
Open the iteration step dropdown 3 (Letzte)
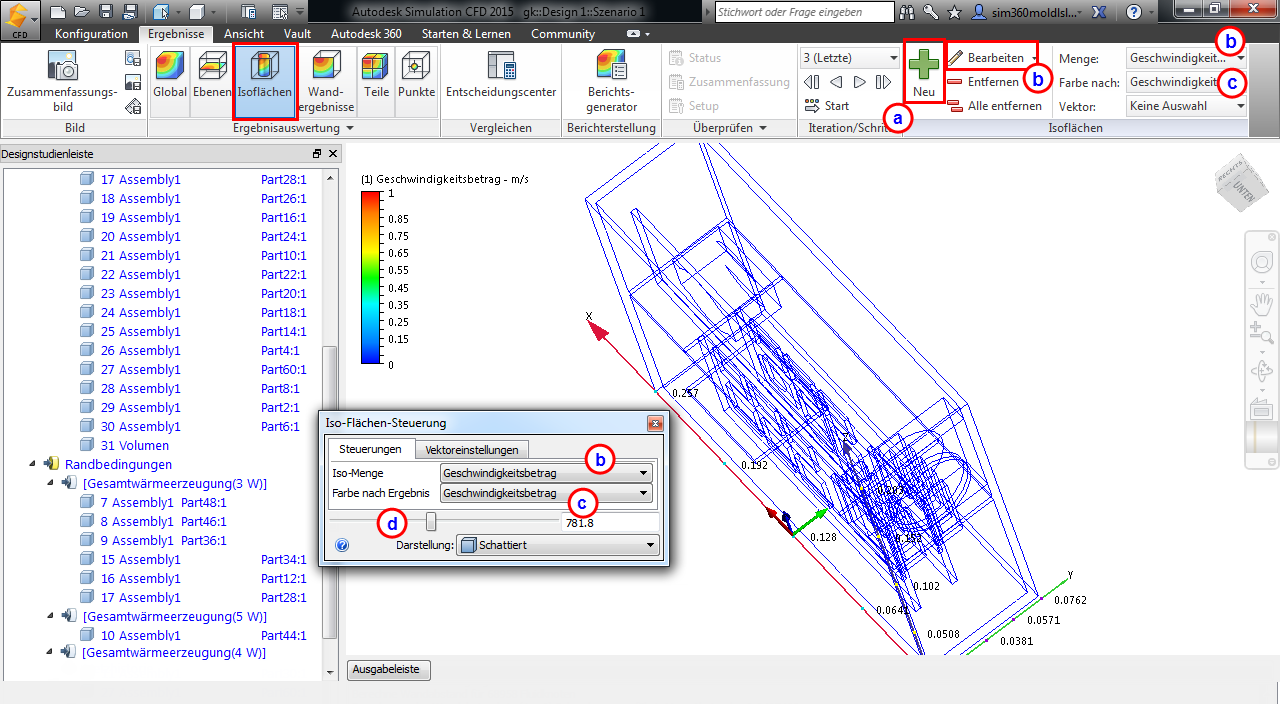tap(850, 58)
